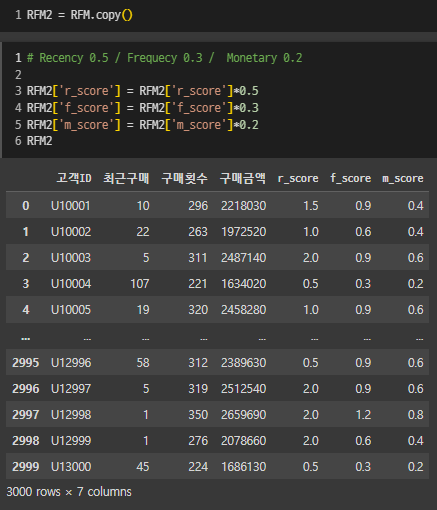The height and width of the screenshot is (510, 437).
Task: Click the 'm_score' column header
Action: (403, 178)
